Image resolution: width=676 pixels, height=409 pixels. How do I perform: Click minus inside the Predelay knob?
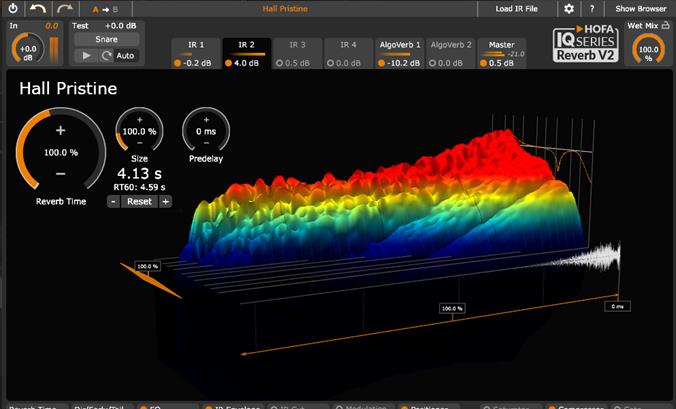[206, 143]
